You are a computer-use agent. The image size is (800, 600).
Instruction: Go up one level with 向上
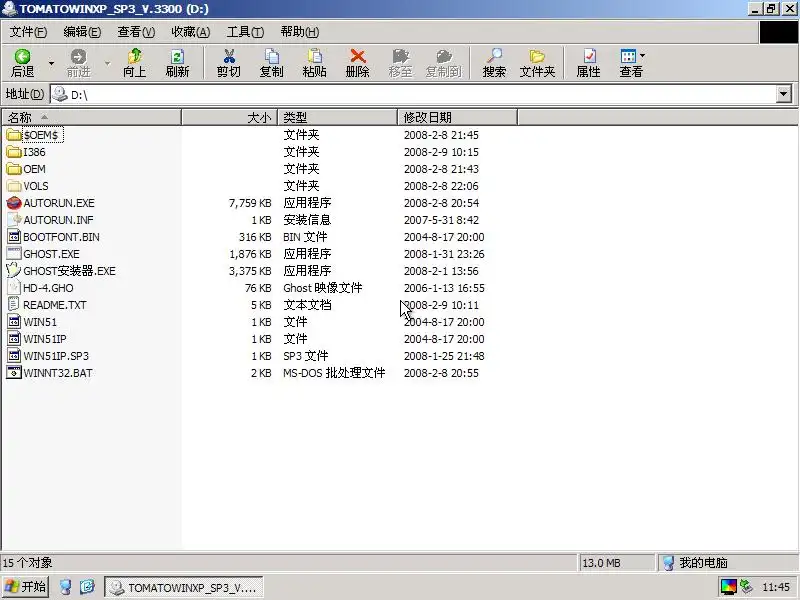[134, 63]
